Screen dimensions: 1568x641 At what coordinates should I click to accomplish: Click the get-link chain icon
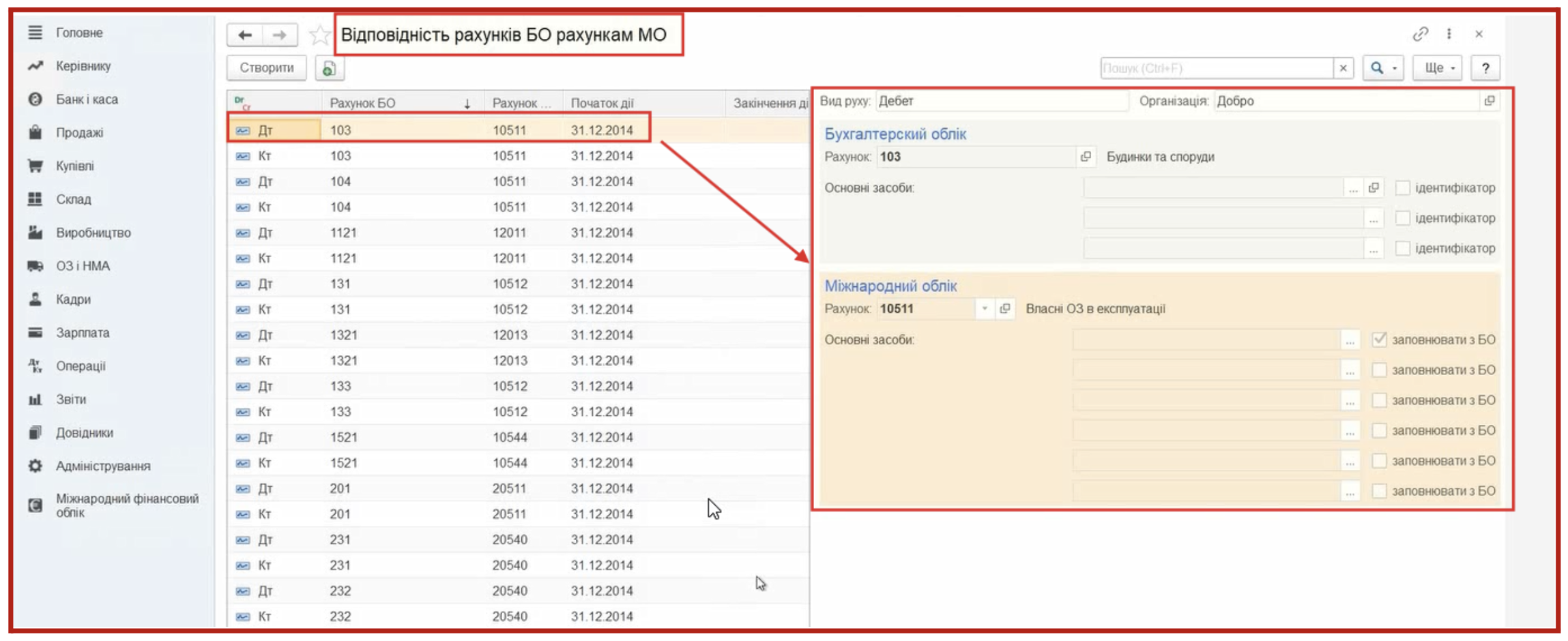pos(1420,33)
